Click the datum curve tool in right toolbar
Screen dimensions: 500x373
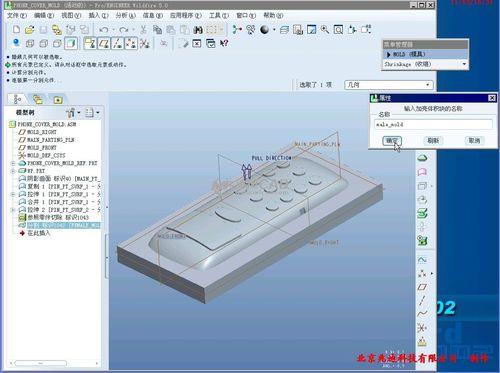coord(422,314)
